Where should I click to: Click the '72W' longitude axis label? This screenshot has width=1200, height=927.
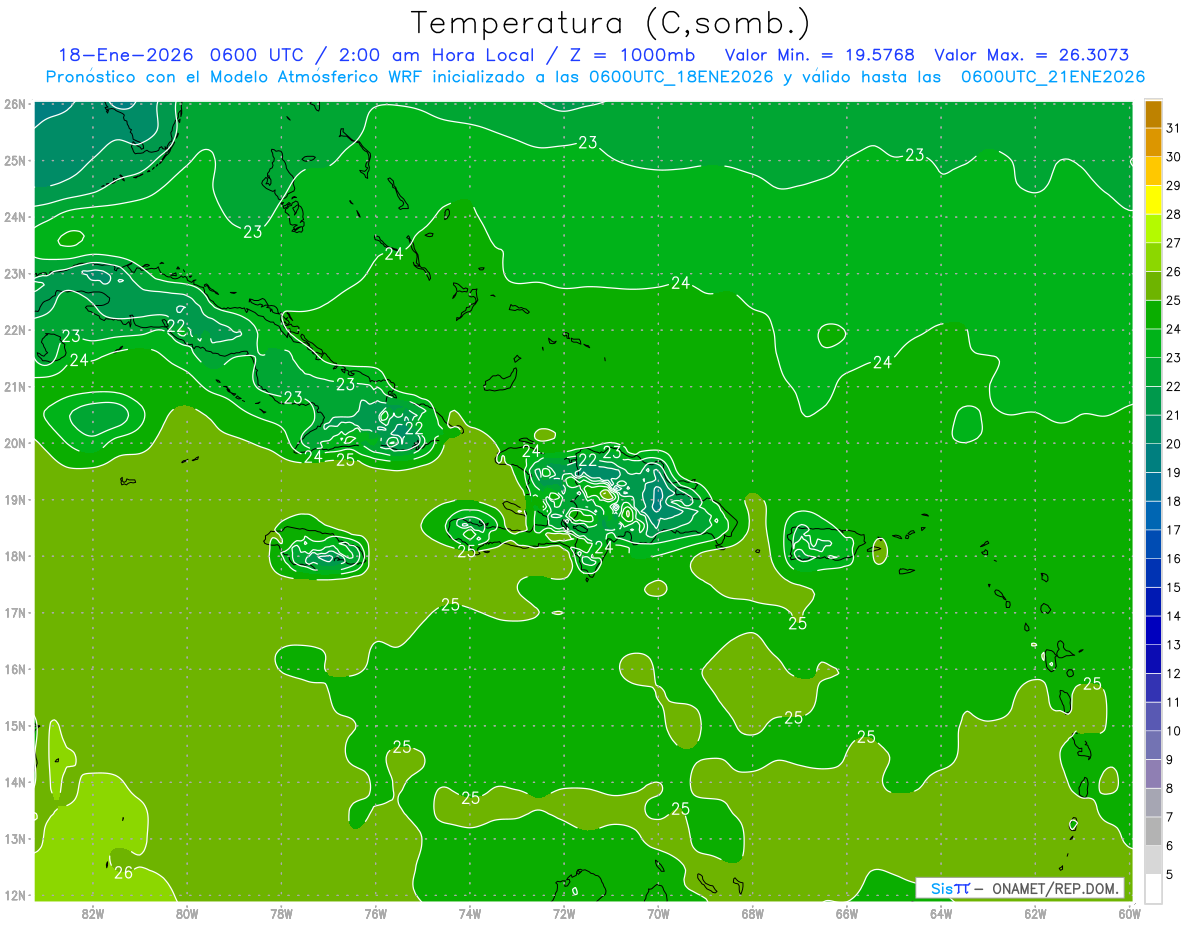pyautogui.click(x=564, y=913)
